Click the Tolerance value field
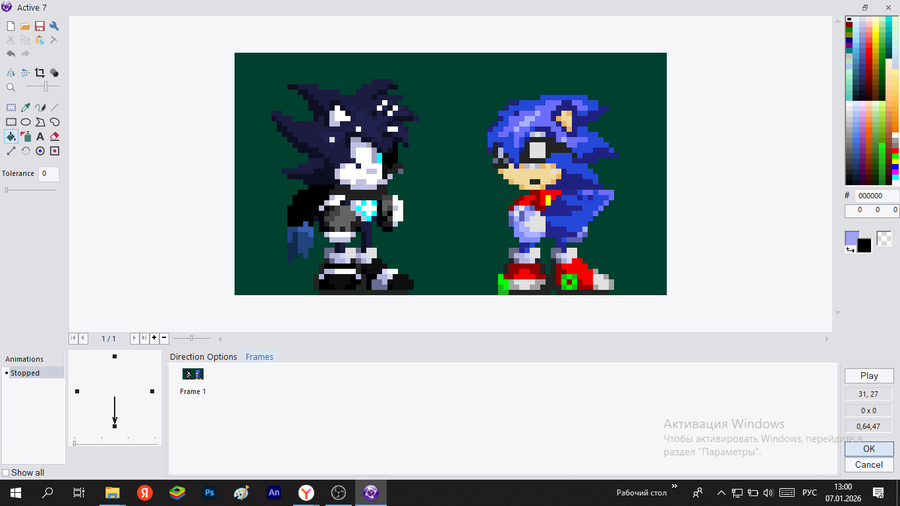The width and height of the screenshot is (900, 506). coord(48,173)
